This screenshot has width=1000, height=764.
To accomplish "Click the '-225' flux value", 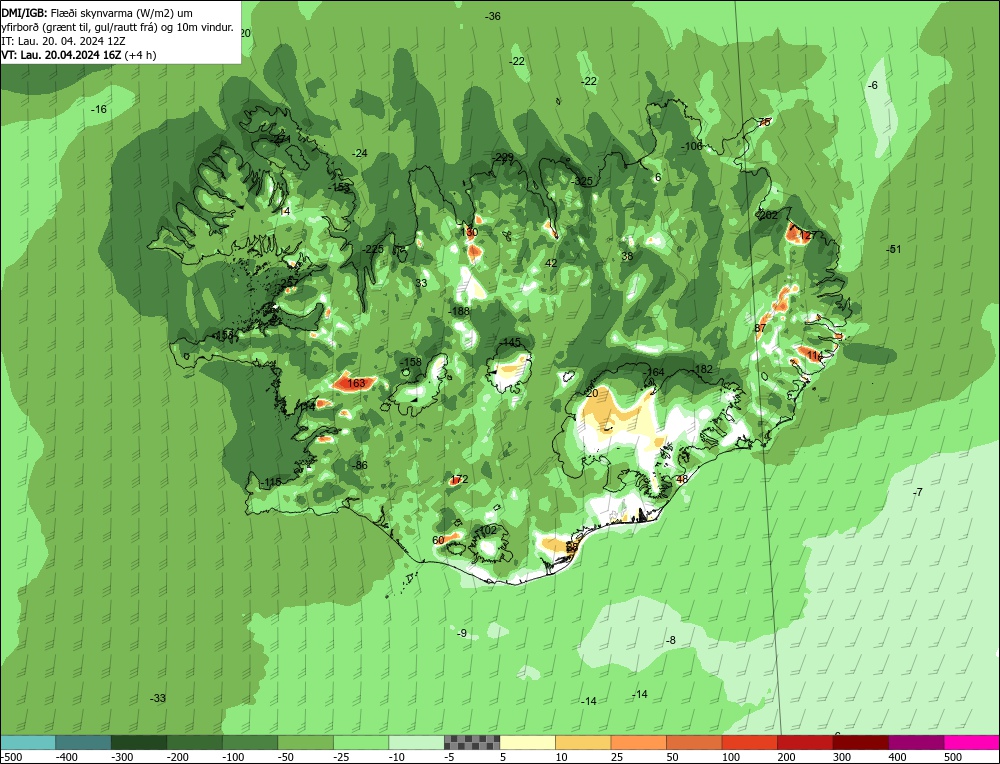I will click(x=373, y=249).
